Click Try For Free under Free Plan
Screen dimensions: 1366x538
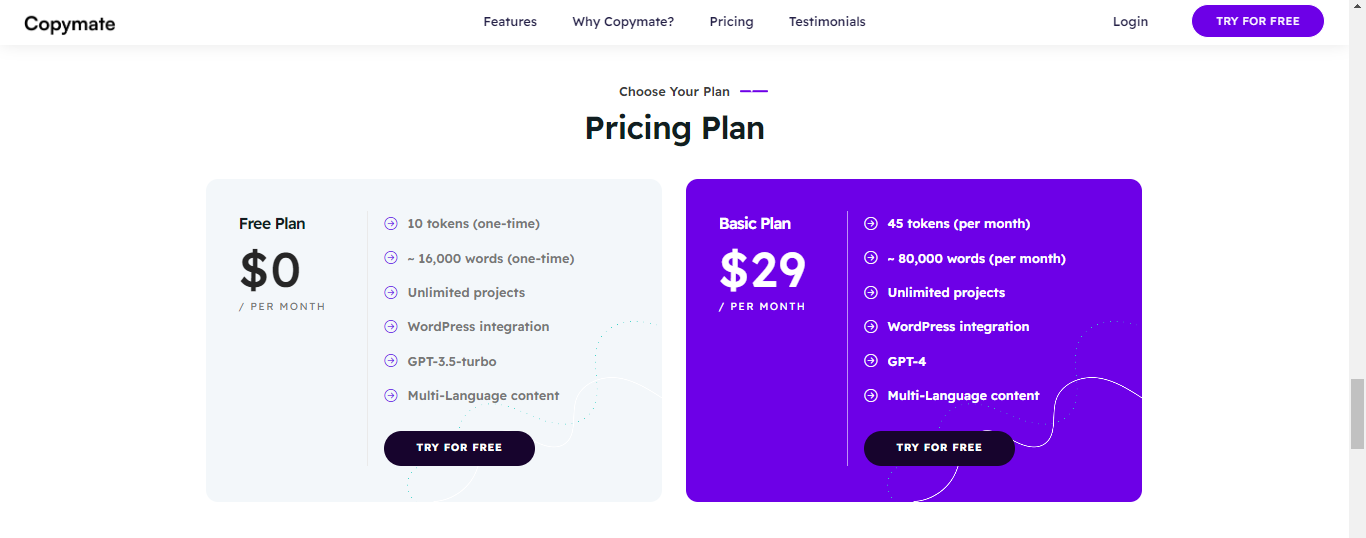pyautogui.click(x=459, y=448)
